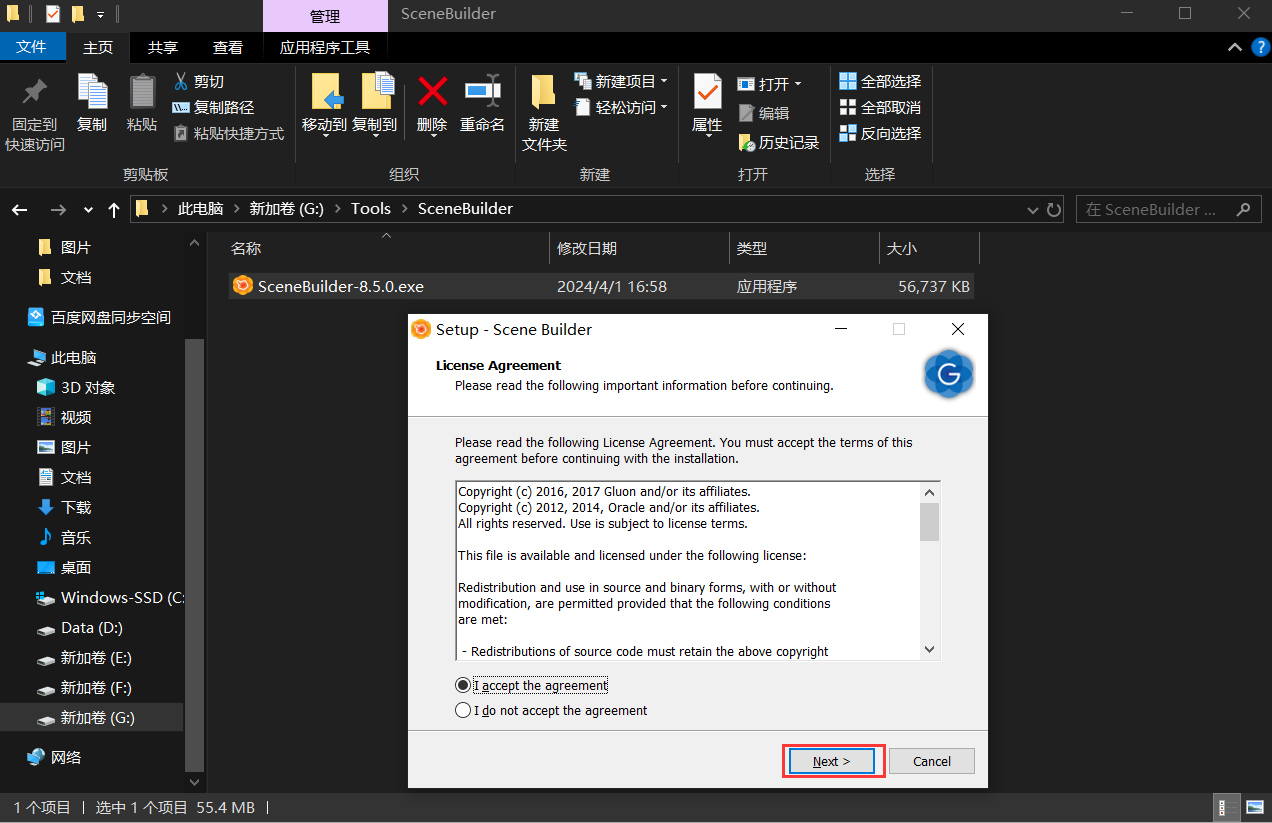The image size is (1272, 823).
Task: Choose I do not accept the agreement
Action: pyautogui.click(x=463, y=710)
